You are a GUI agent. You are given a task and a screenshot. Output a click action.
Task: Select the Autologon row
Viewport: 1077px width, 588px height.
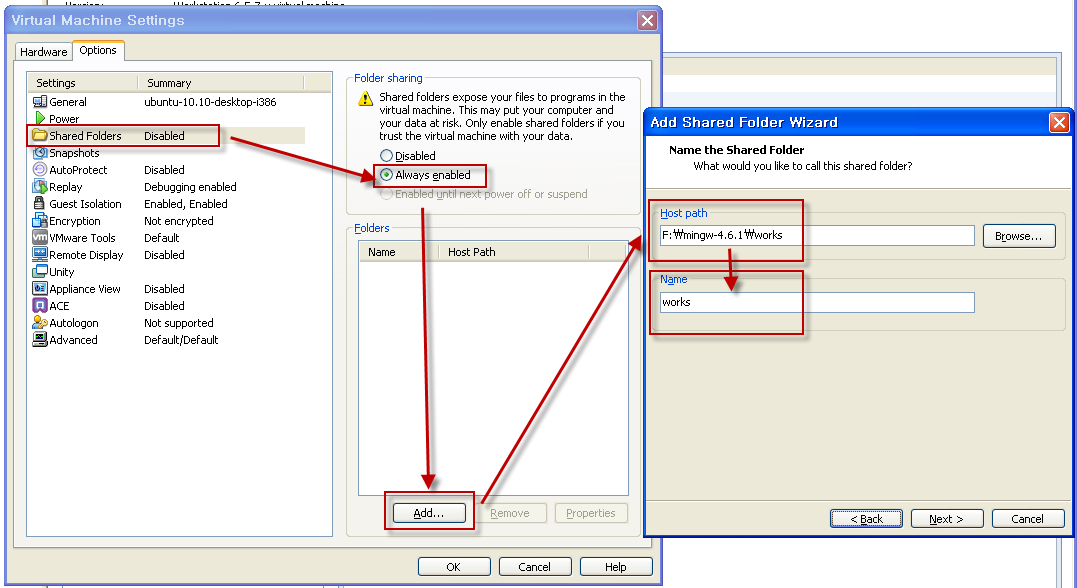point(167,322)
